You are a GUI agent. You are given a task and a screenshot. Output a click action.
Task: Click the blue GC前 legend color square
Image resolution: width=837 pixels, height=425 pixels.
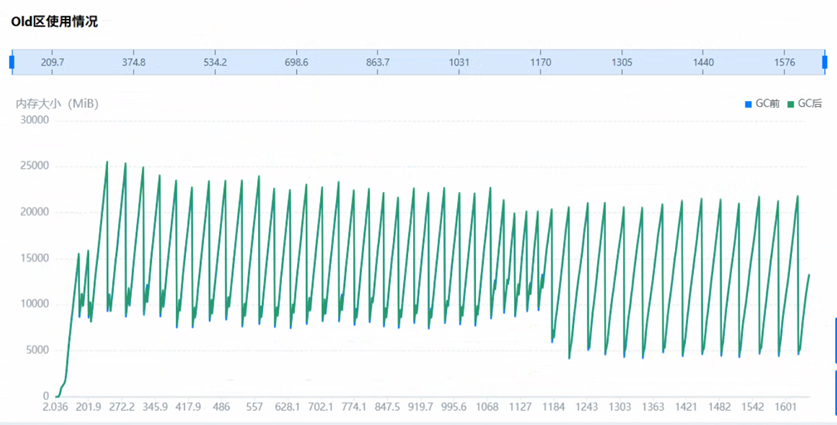[x=747, y=104]
